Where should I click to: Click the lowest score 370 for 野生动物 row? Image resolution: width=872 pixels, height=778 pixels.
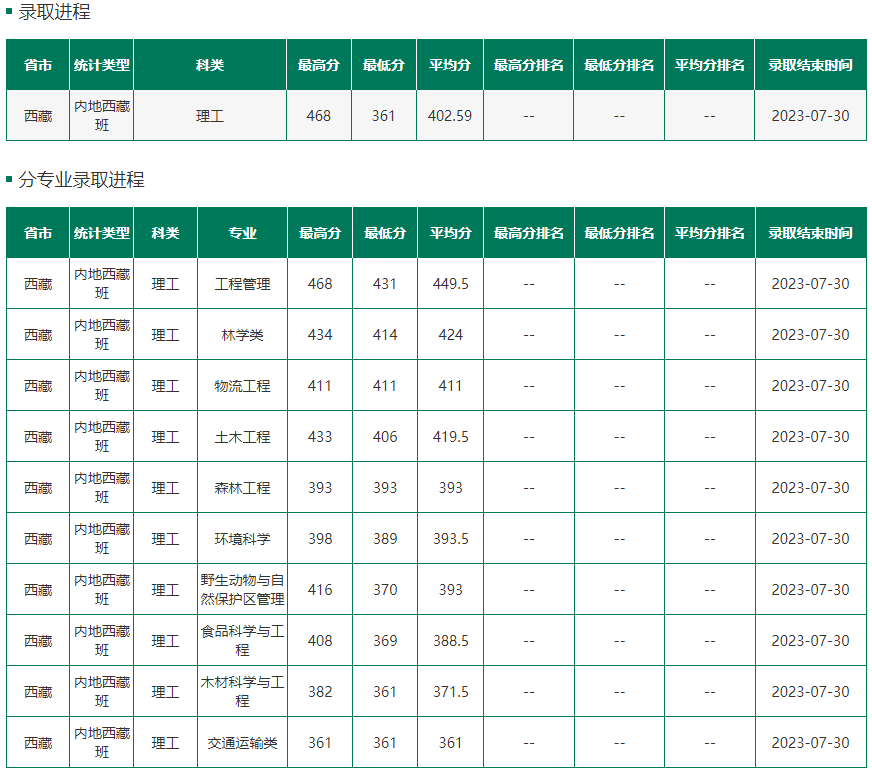point(385,589)
